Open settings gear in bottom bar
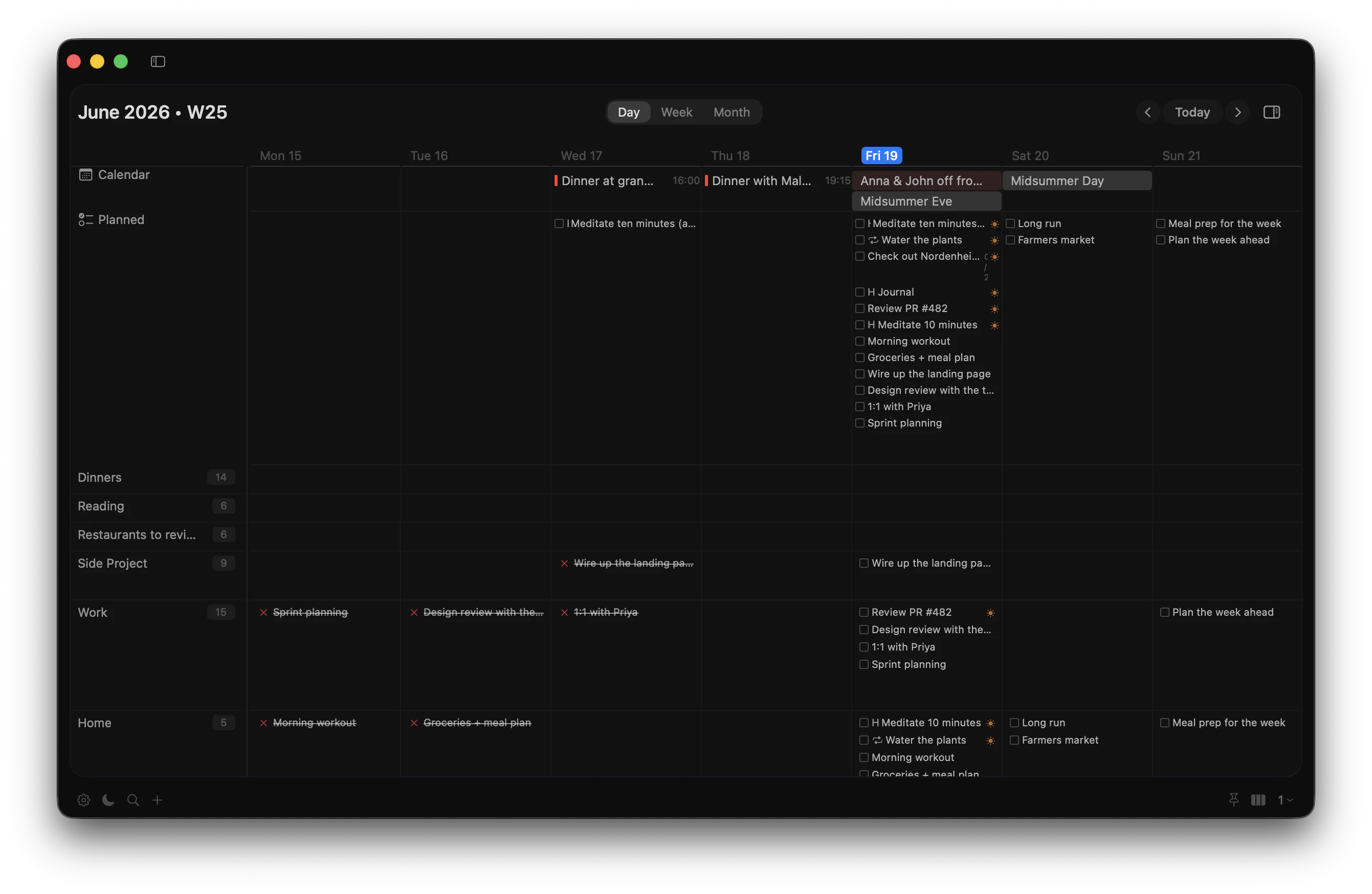 click(x=83, y=799)
